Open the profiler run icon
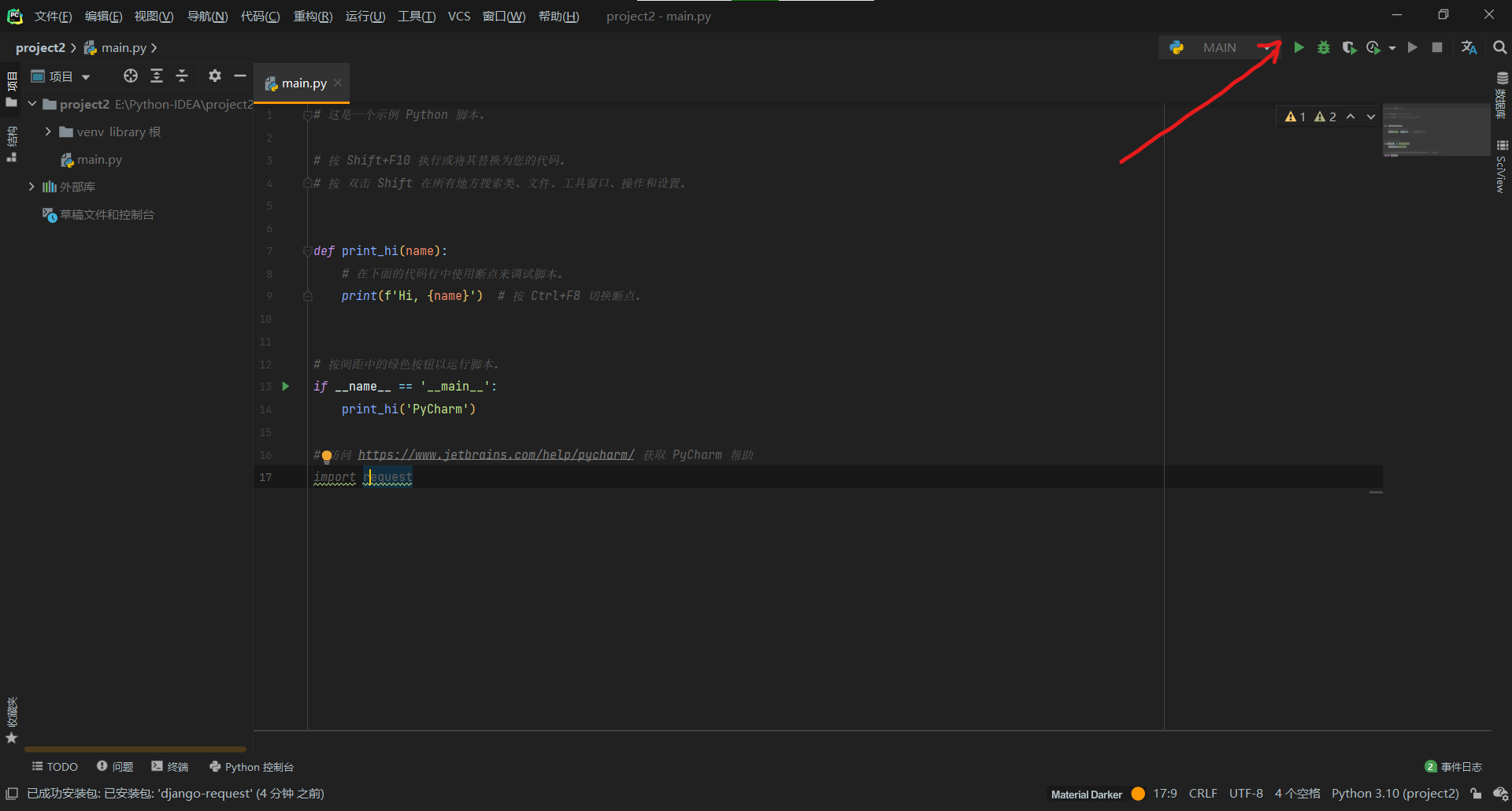 pos(1373,48)
